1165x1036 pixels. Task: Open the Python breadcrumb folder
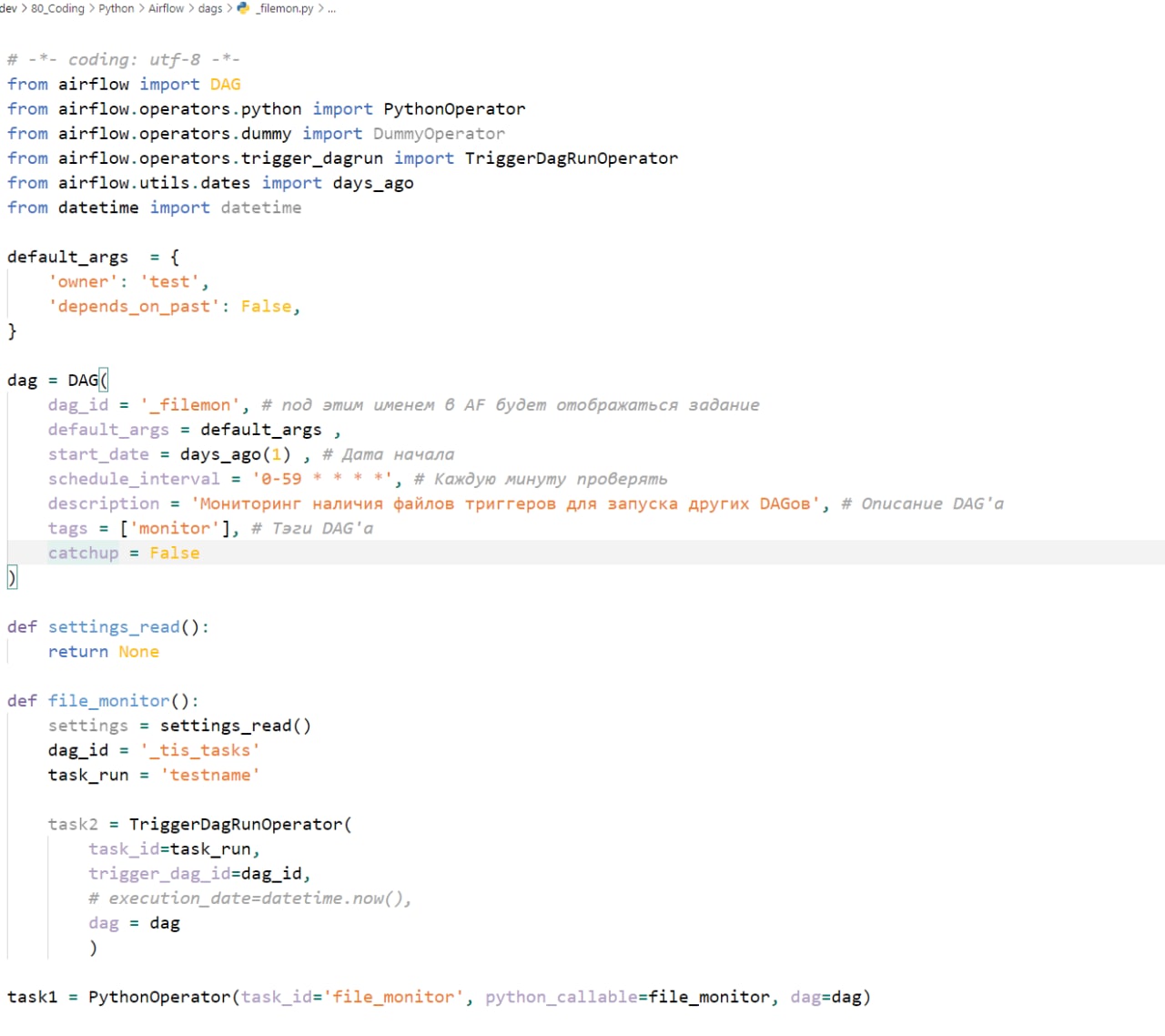[116, 8]
